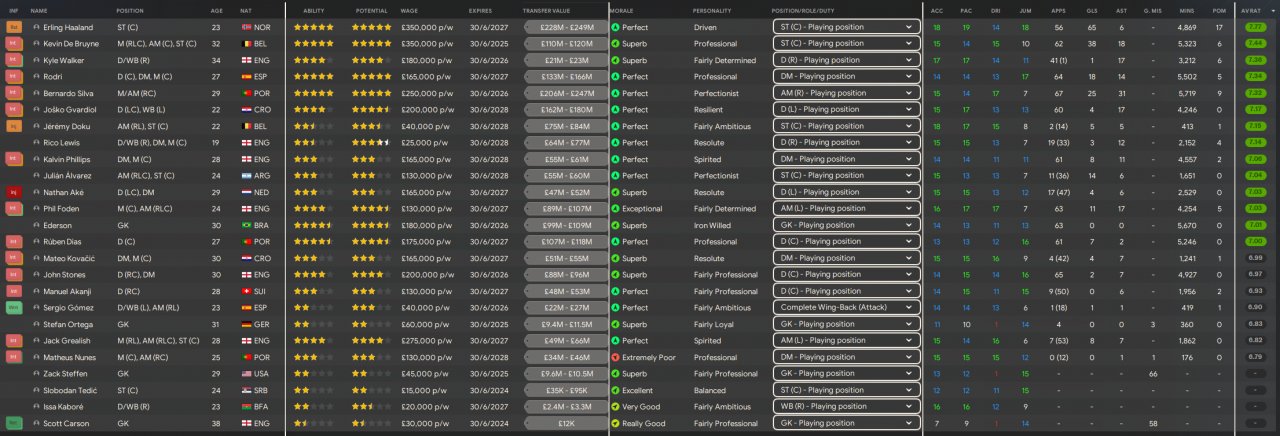Click Issa Kaboré's £2.4M - £3.3M transfer value
1280x436 pixels.
tap(566, 406)
